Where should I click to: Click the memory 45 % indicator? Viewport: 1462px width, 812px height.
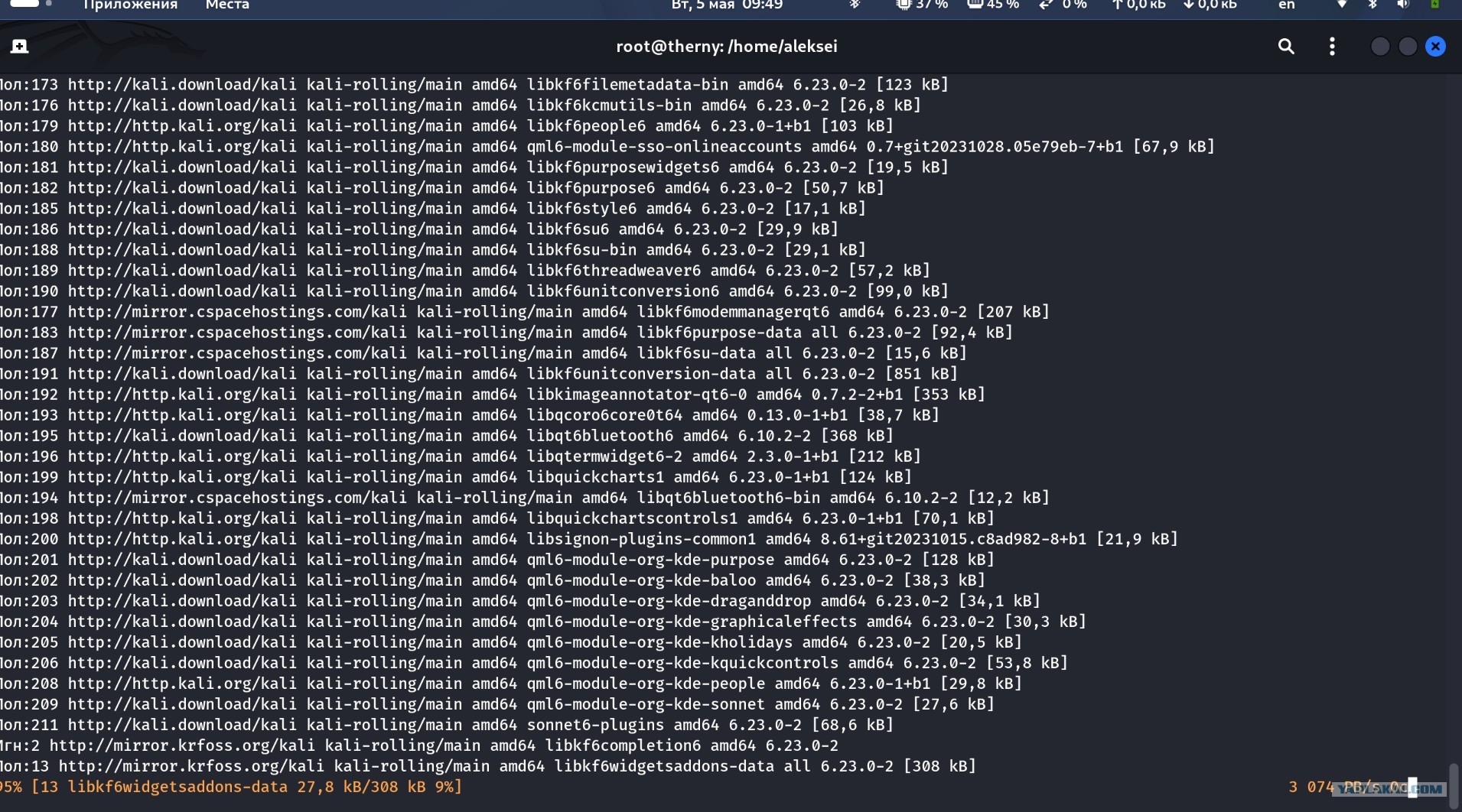point(993,5)
